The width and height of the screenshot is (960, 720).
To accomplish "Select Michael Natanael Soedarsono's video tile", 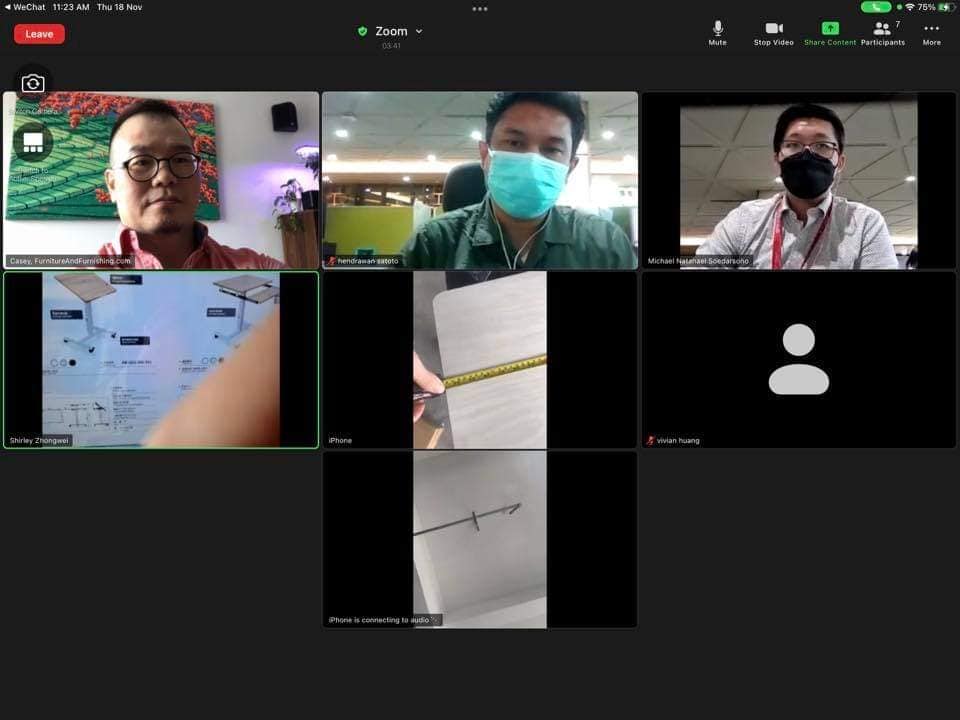I will pos(798,180).
